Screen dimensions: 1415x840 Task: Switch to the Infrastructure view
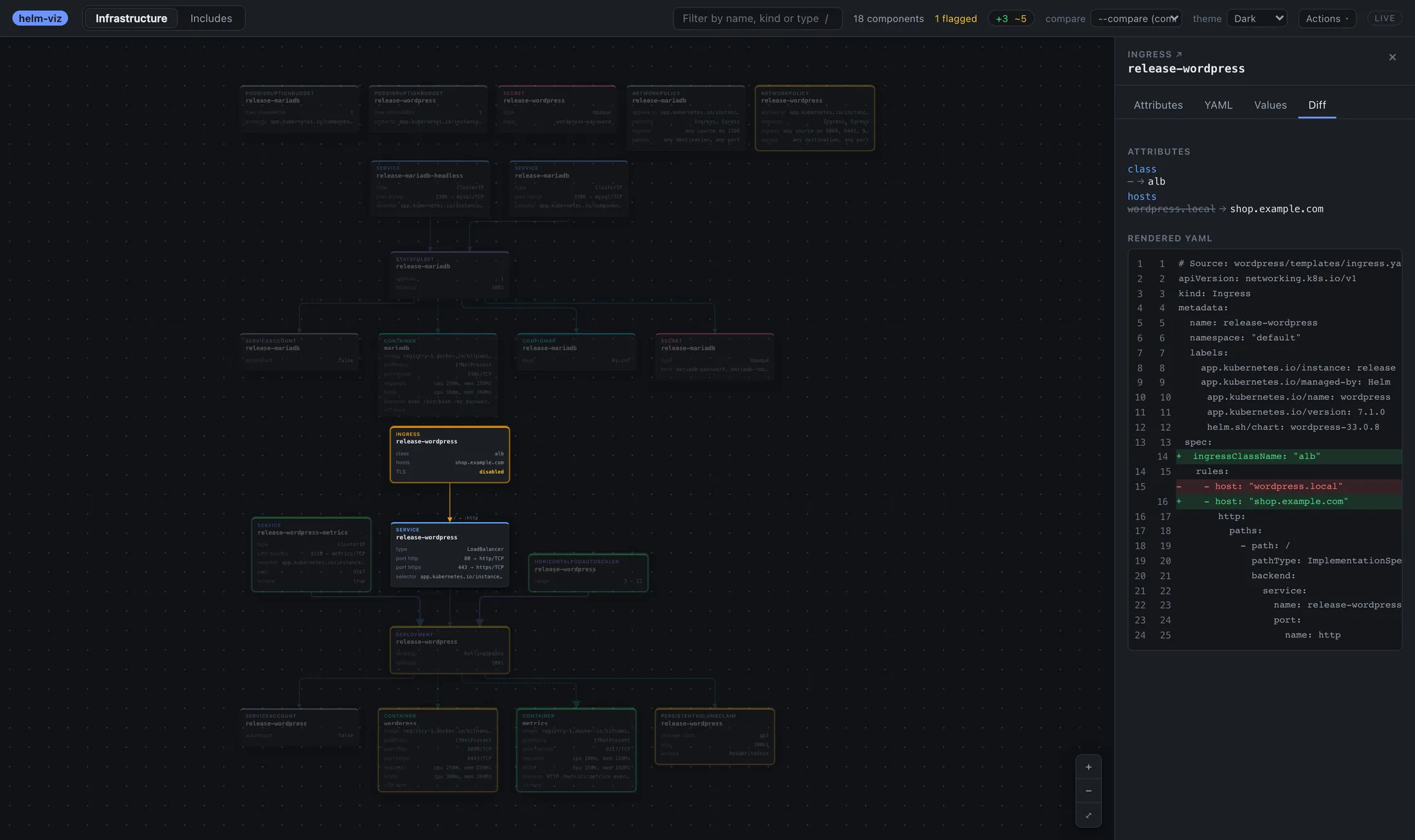click(131, 18)
